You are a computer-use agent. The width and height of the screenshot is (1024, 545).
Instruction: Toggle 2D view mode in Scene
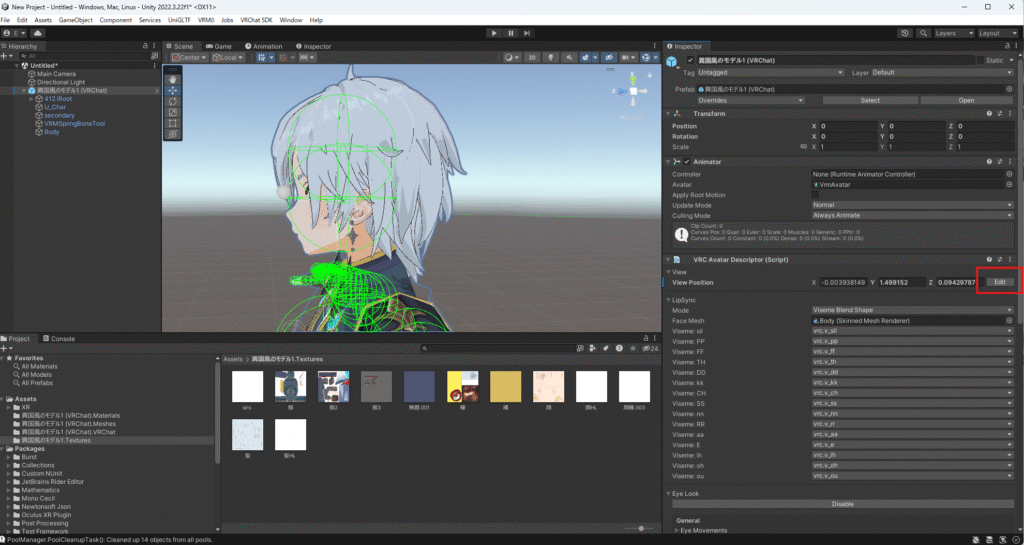(532, 57)
